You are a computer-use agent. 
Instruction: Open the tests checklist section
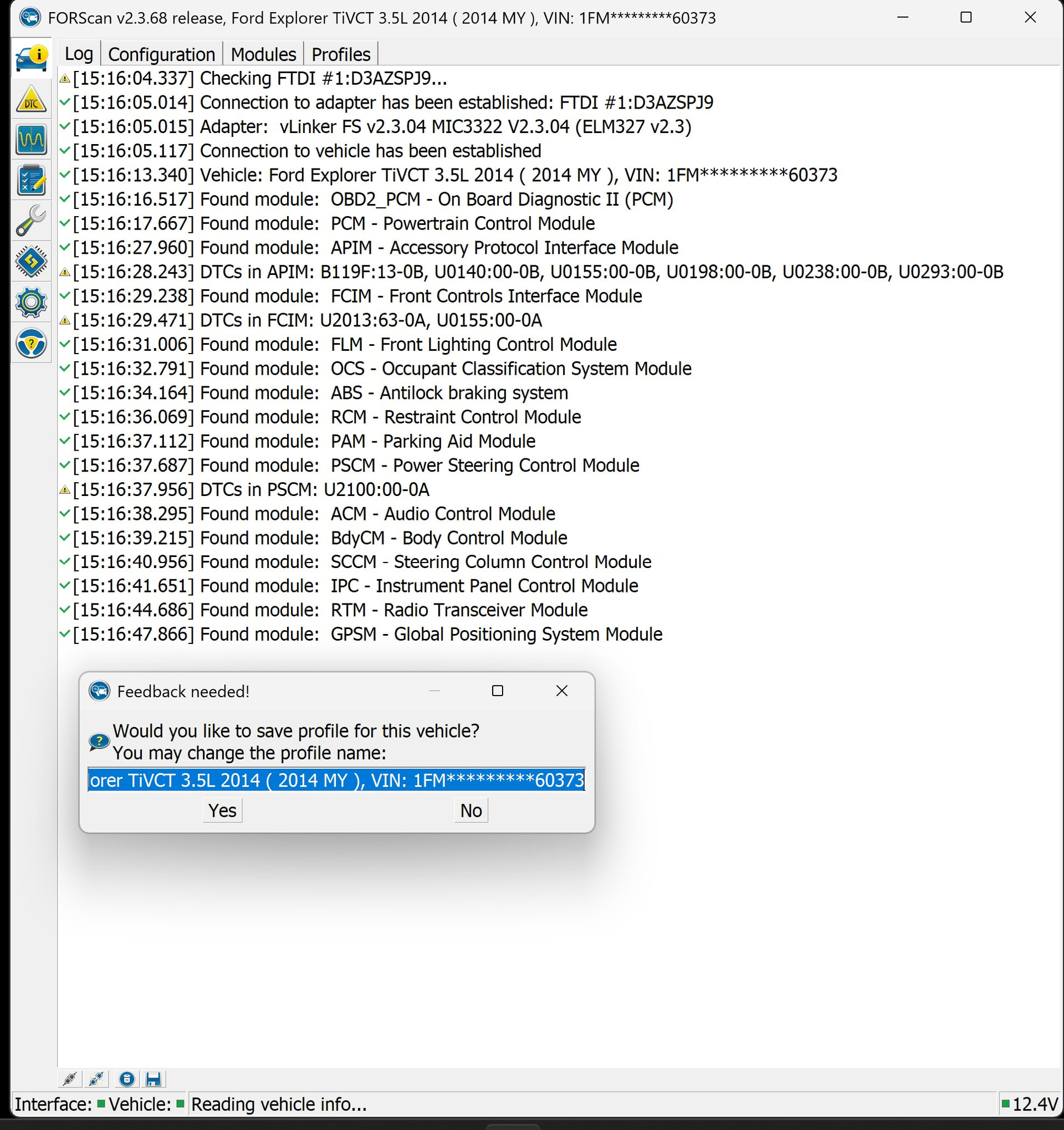[31, 181]
